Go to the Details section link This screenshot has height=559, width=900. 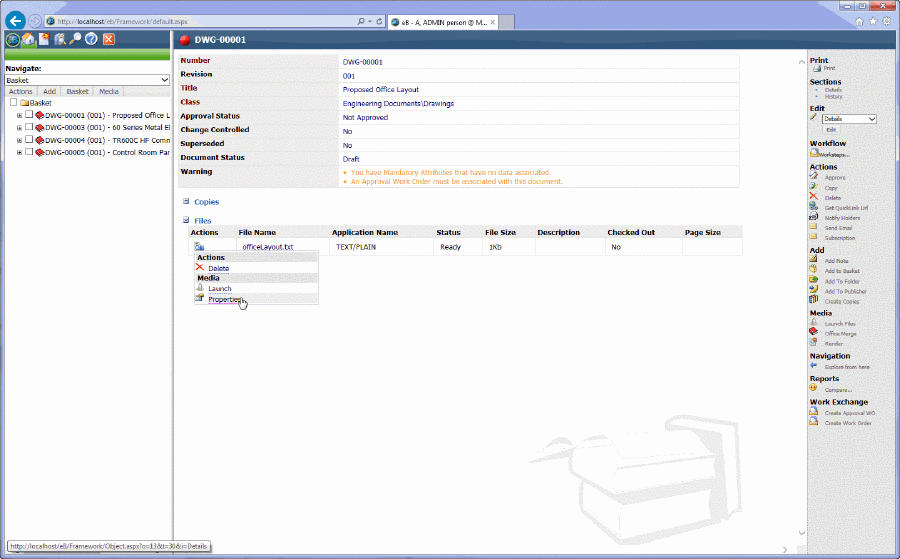[x=833, y=90]
